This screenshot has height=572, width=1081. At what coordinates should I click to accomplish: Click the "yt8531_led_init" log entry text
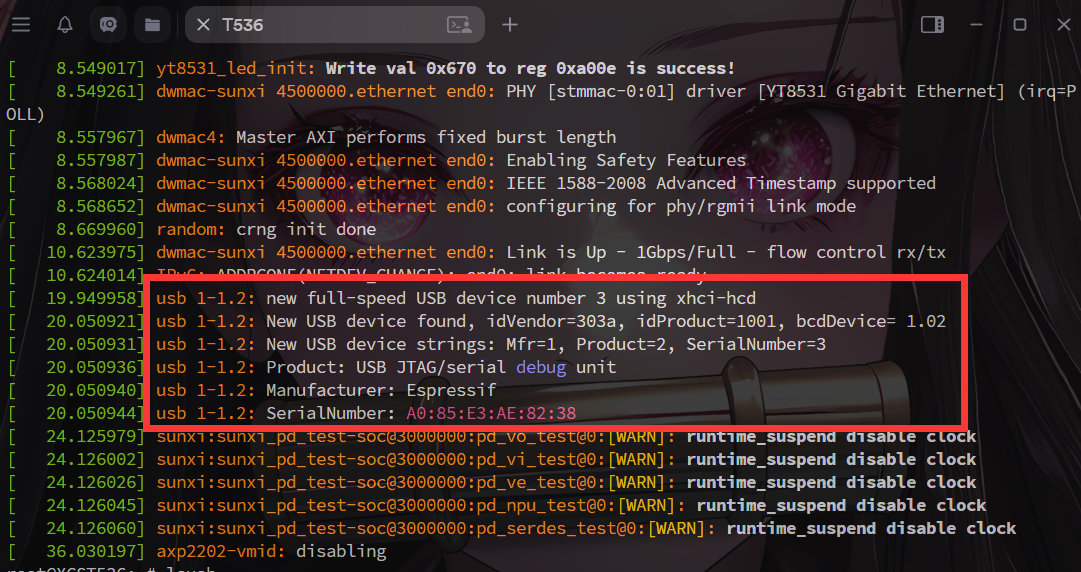236,68
